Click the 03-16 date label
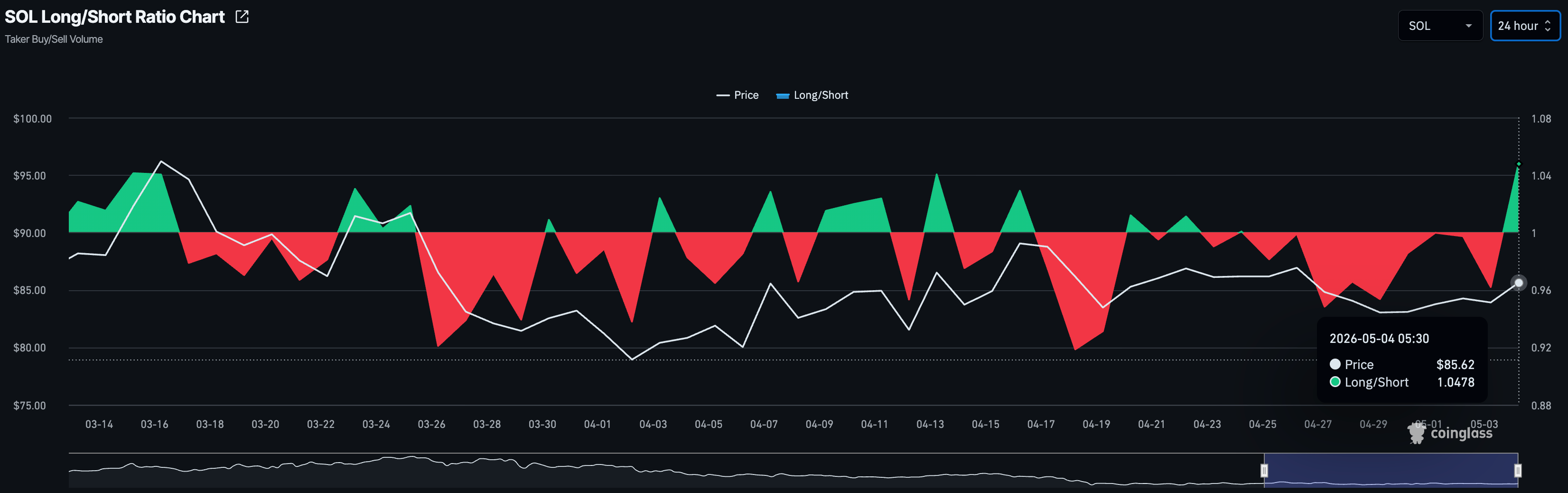The image size is (1568, 493). click(155, 424)
